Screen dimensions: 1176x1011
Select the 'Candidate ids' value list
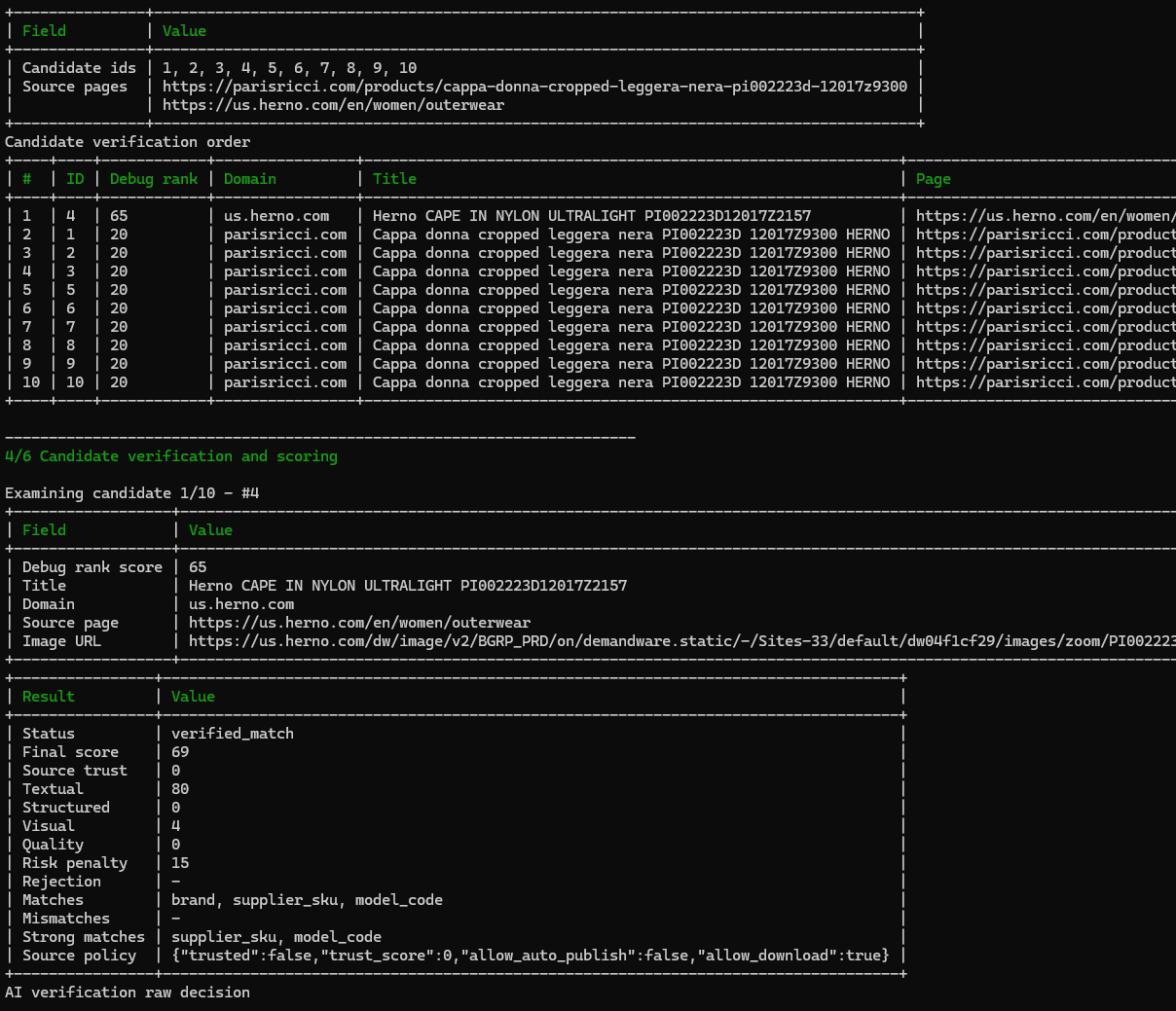coord(289,68)
